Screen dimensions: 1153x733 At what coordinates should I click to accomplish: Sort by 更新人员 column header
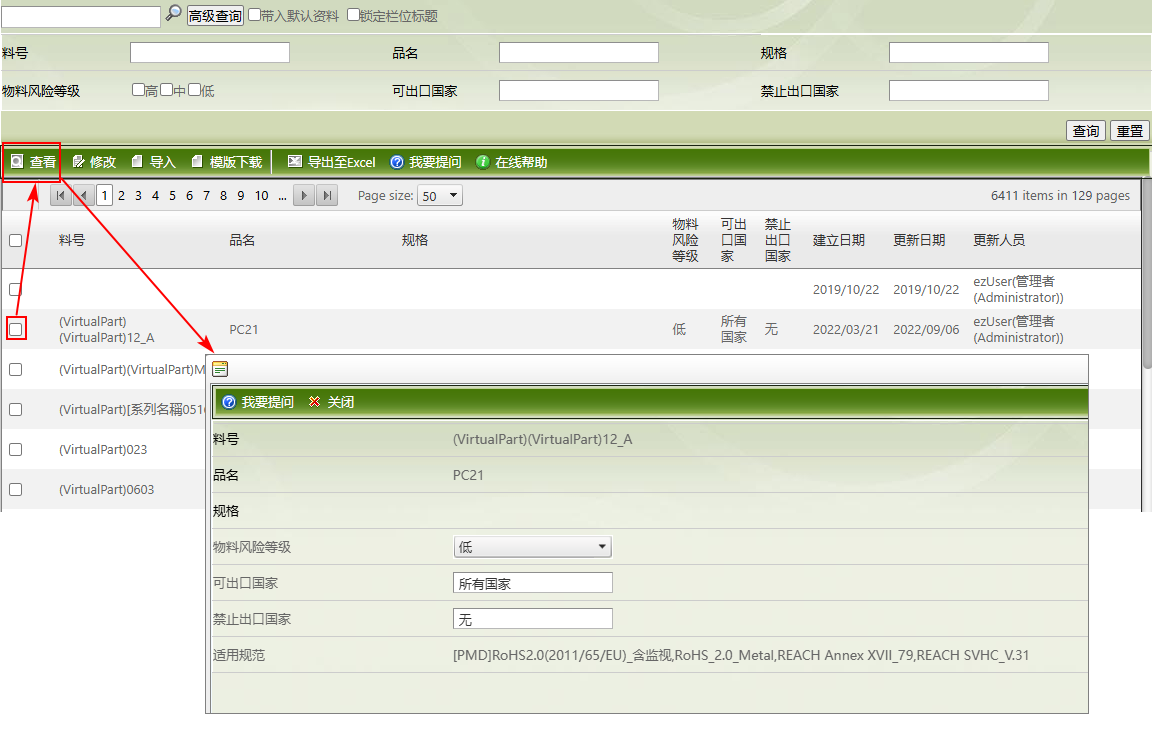pos(999,240)
